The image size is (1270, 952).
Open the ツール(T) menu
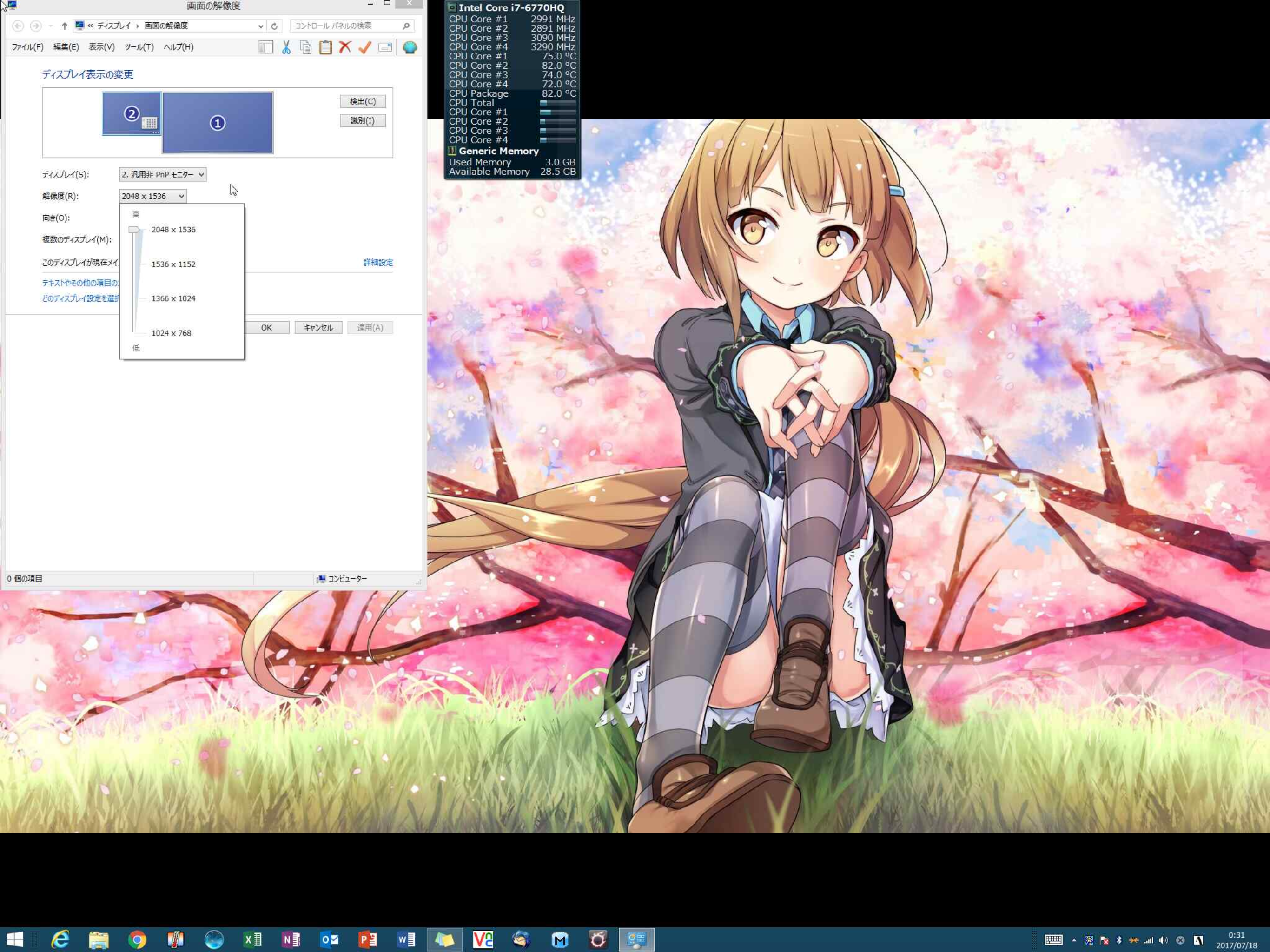(139, 47)
